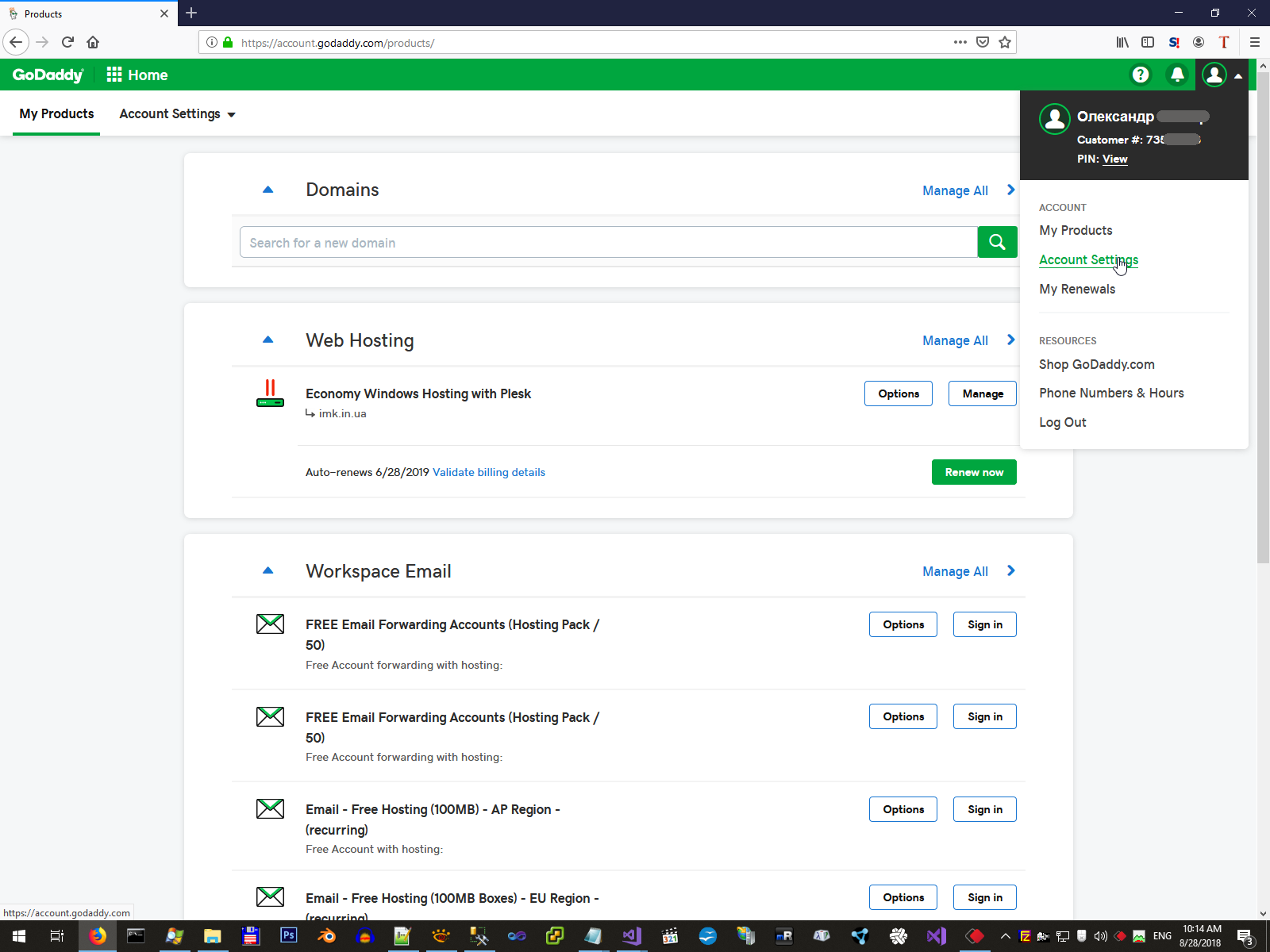
Task: Show hidden system tray icons
Action: tap(1006, 936)
